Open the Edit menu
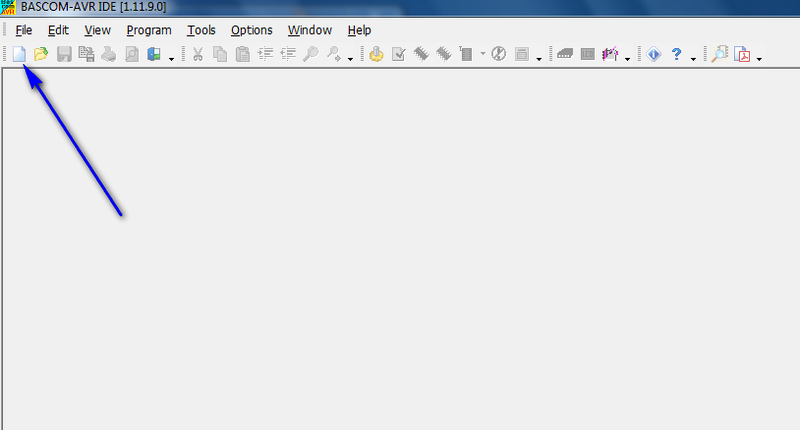Image resolution: width=800 pixels, height=430 pixels. coord(58,30)
